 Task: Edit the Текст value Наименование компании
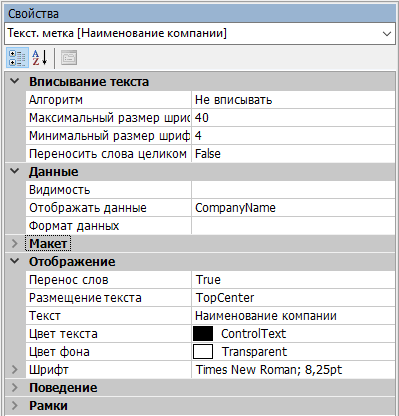pos(293,316)
